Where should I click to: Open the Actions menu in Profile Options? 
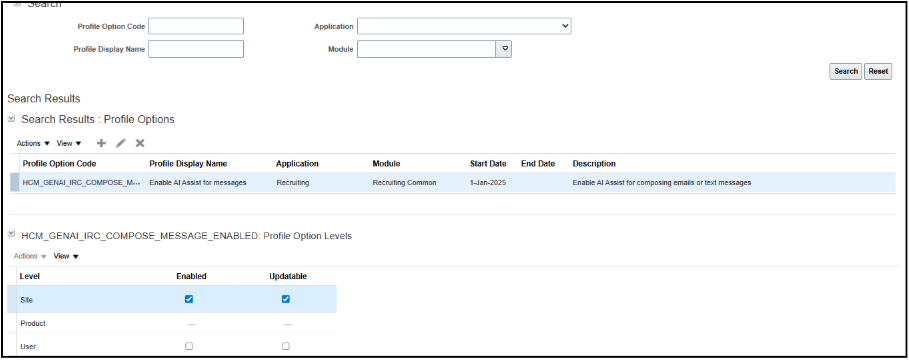pyautogui.click(x=33, y=143)
